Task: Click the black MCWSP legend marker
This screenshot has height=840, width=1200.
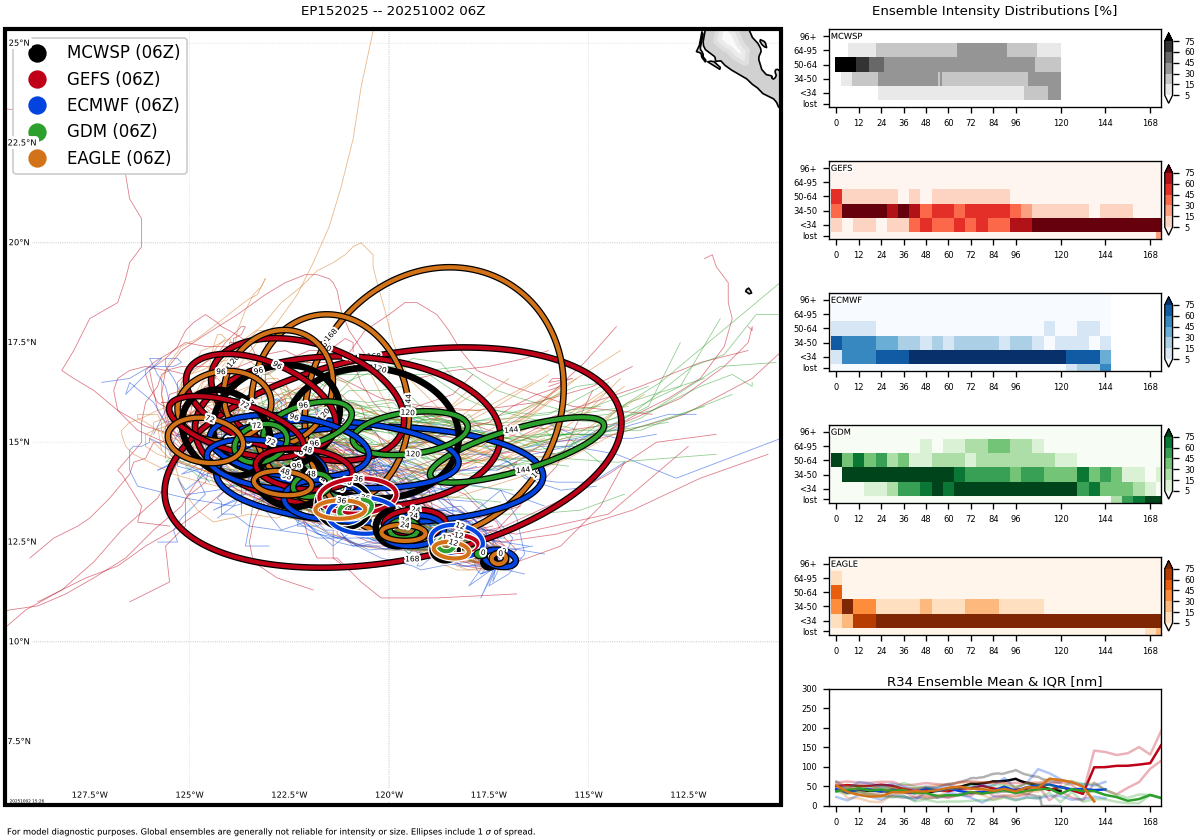Action: coord(37,53)
